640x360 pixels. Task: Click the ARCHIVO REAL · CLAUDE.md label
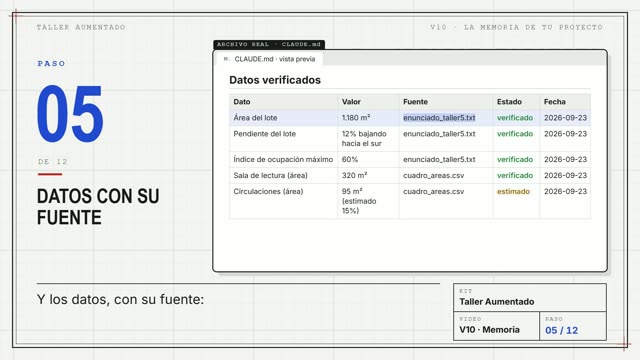tap(269, 44)
